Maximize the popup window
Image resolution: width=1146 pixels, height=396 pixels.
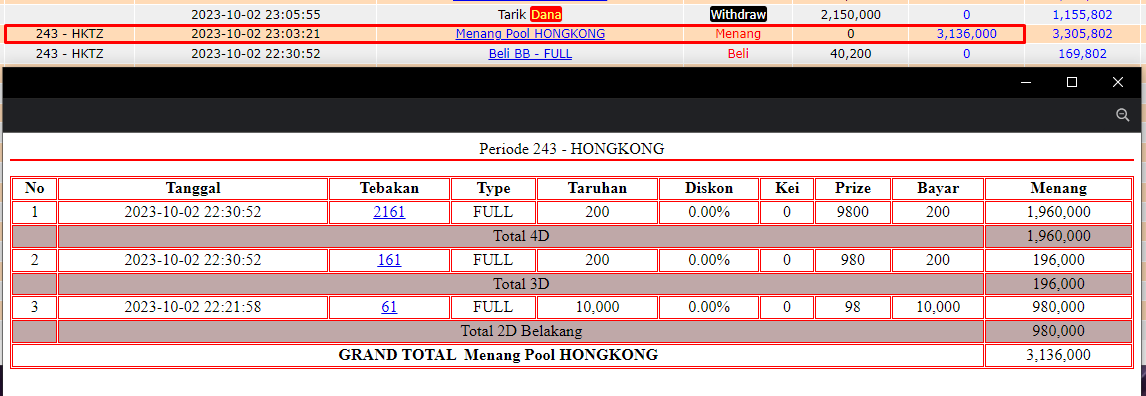(x=1072, y=82)
